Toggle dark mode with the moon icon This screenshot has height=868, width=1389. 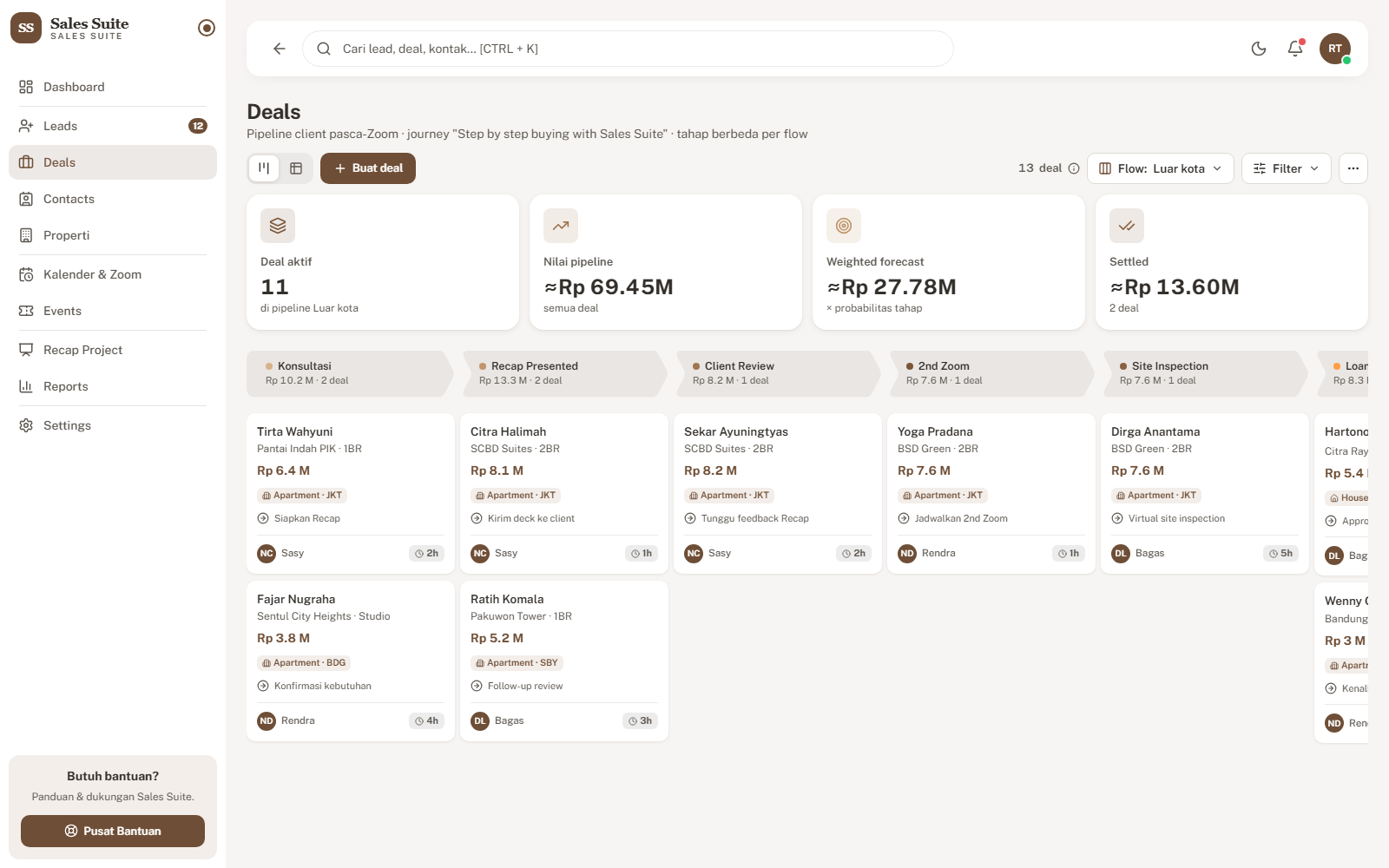coord(1259,49)
